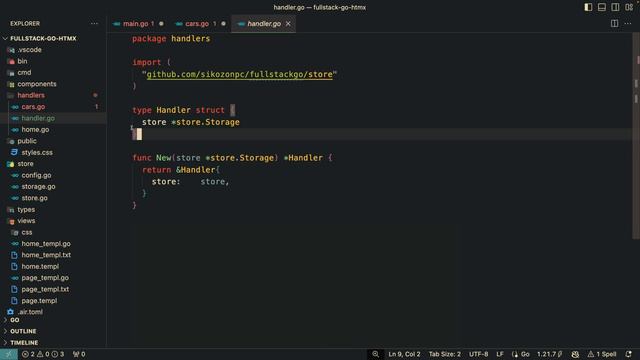Open home.templ file
The width and height of the screenshot is (640, 360).
pyautogui.click(x=40, y=267)
